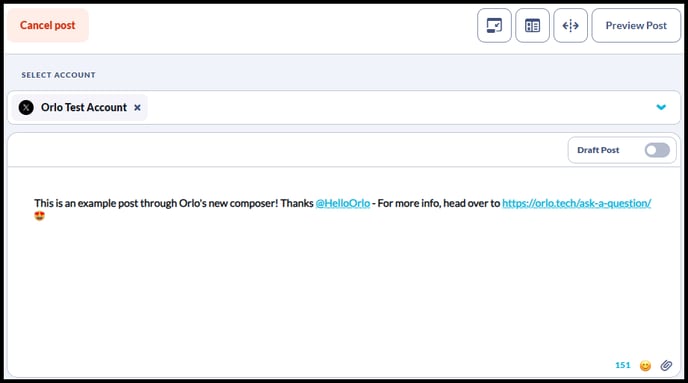The height and width of the screenshot is (383, 688).
Task: Toggle the Draft Post switch
Action: [657, 150]
